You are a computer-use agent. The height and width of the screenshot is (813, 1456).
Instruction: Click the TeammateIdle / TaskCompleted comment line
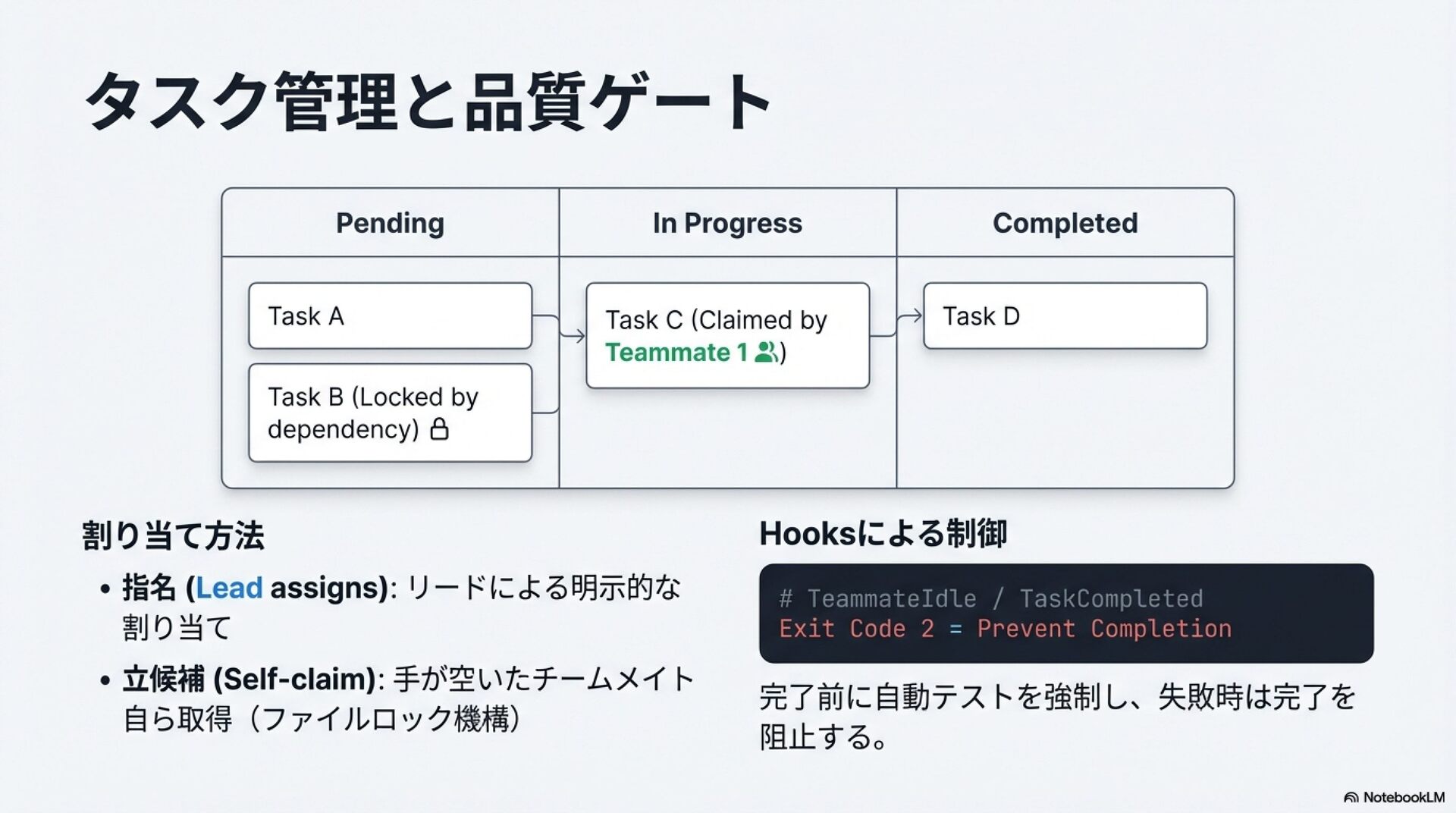(x=991, y=598)
